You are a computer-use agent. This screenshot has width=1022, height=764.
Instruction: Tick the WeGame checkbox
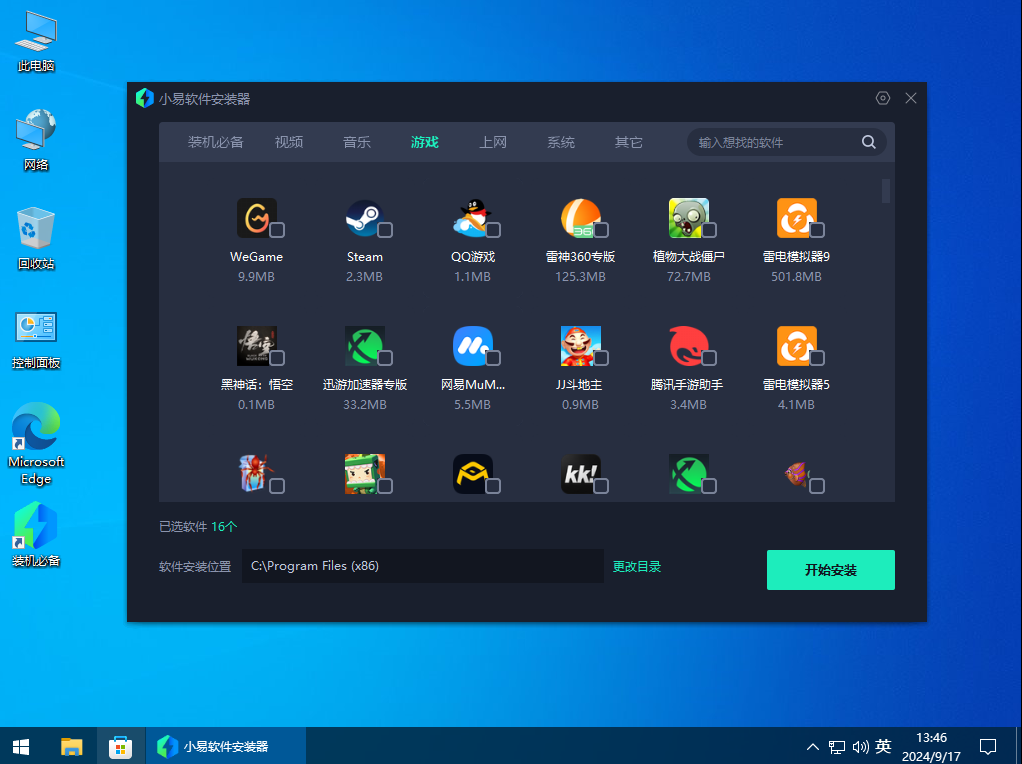tap(277, 230)
